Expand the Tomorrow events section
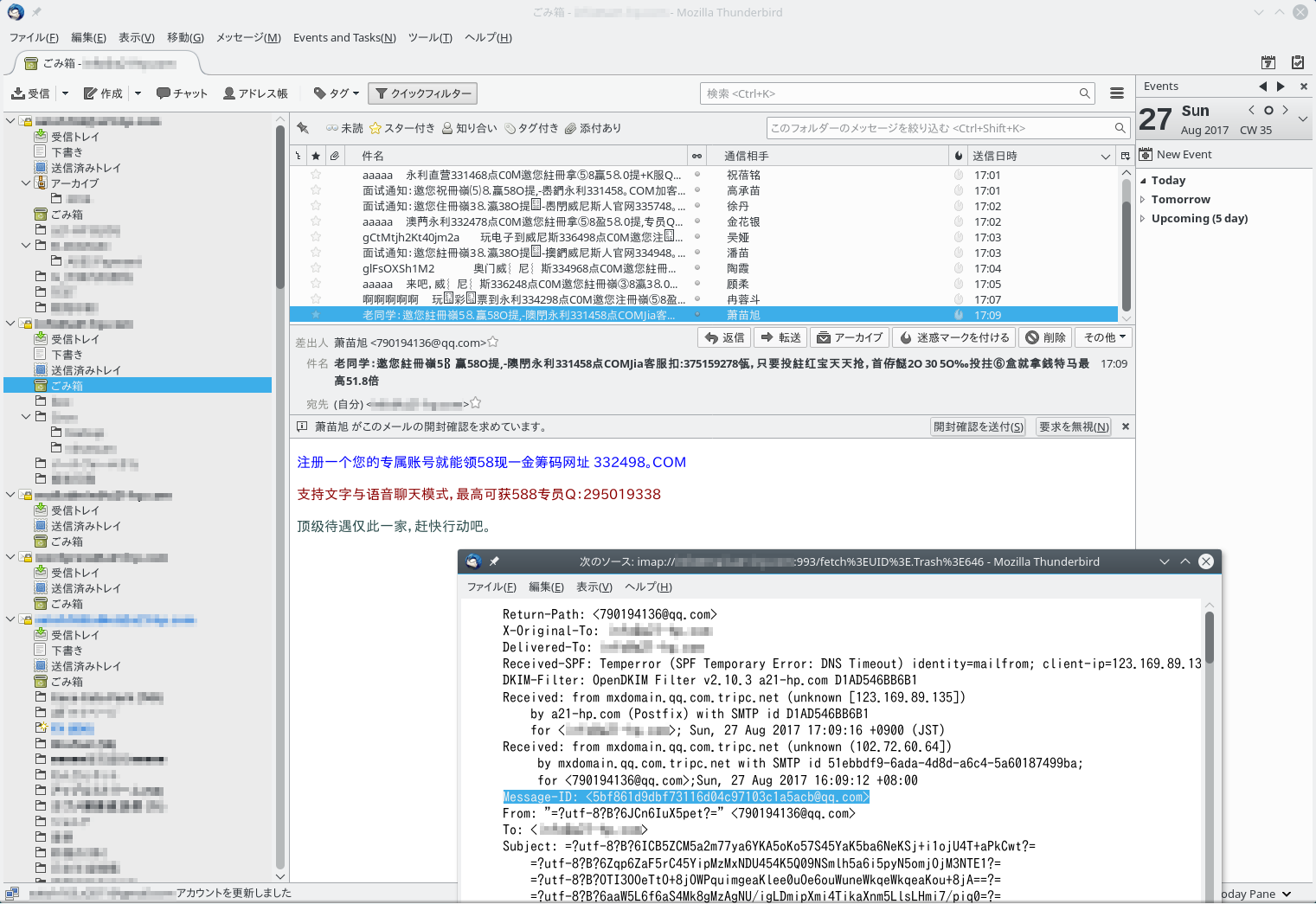The height and width of the screenshot is (904, 1316). 1143,200
